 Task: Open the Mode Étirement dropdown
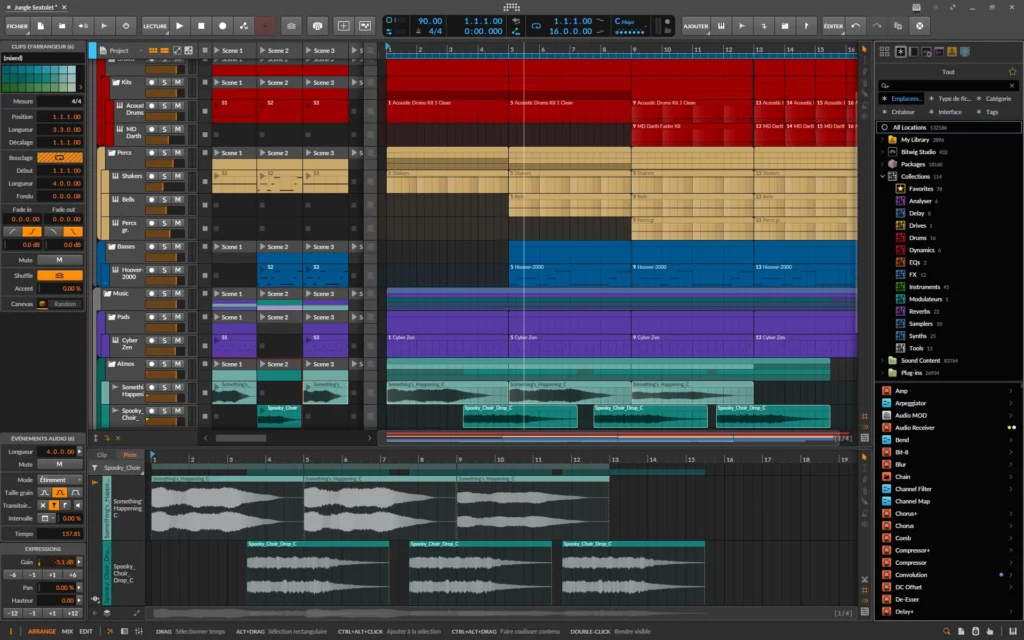tap(59, 479)
